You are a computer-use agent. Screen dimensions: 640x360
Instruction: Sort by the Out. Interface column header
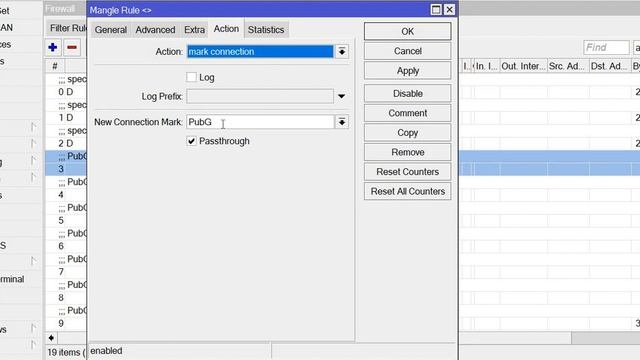coord(523,66)
